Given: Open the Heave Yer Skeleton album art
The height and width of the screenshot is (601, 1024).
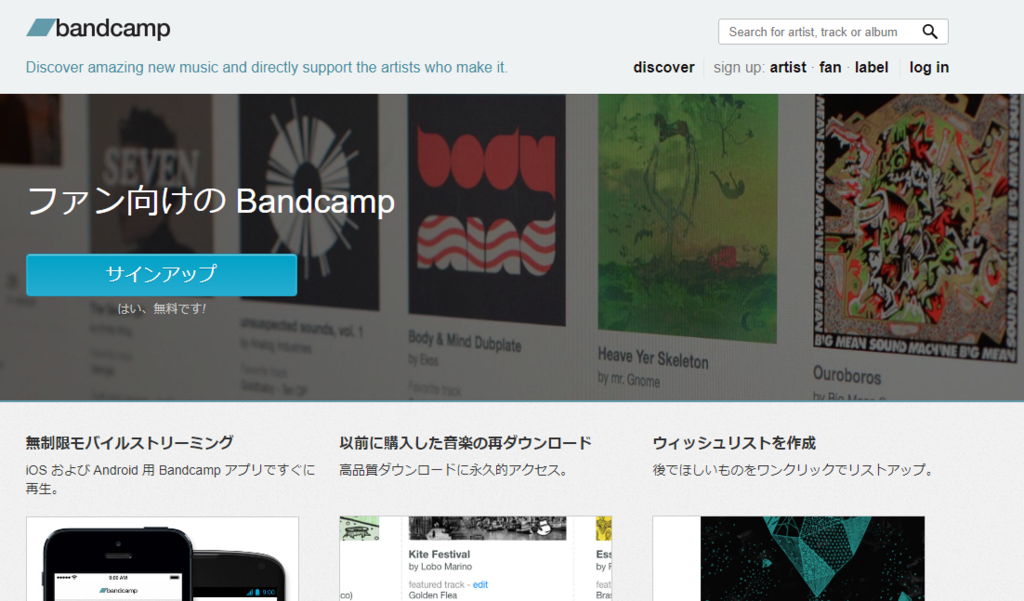Looking at the screenshot, I should click(688, 218).
